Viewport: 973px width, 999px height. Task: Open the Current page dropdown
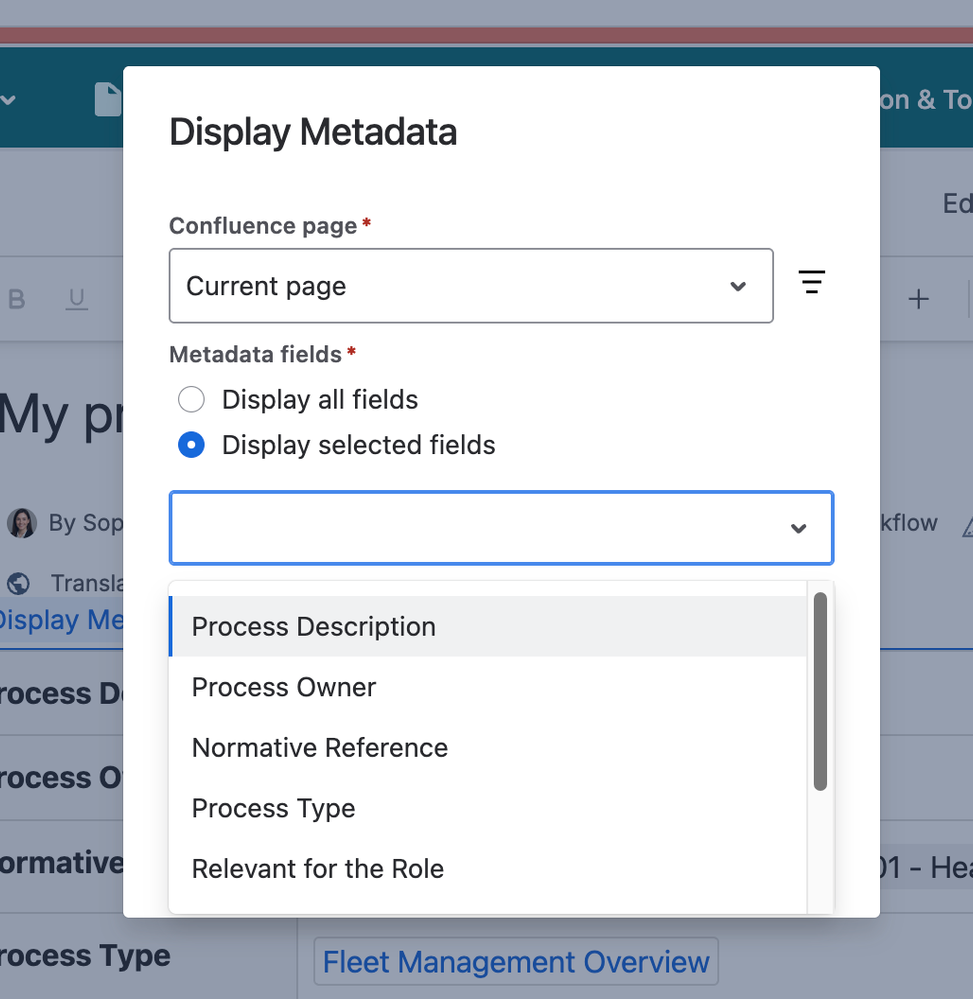pos(471,286)
